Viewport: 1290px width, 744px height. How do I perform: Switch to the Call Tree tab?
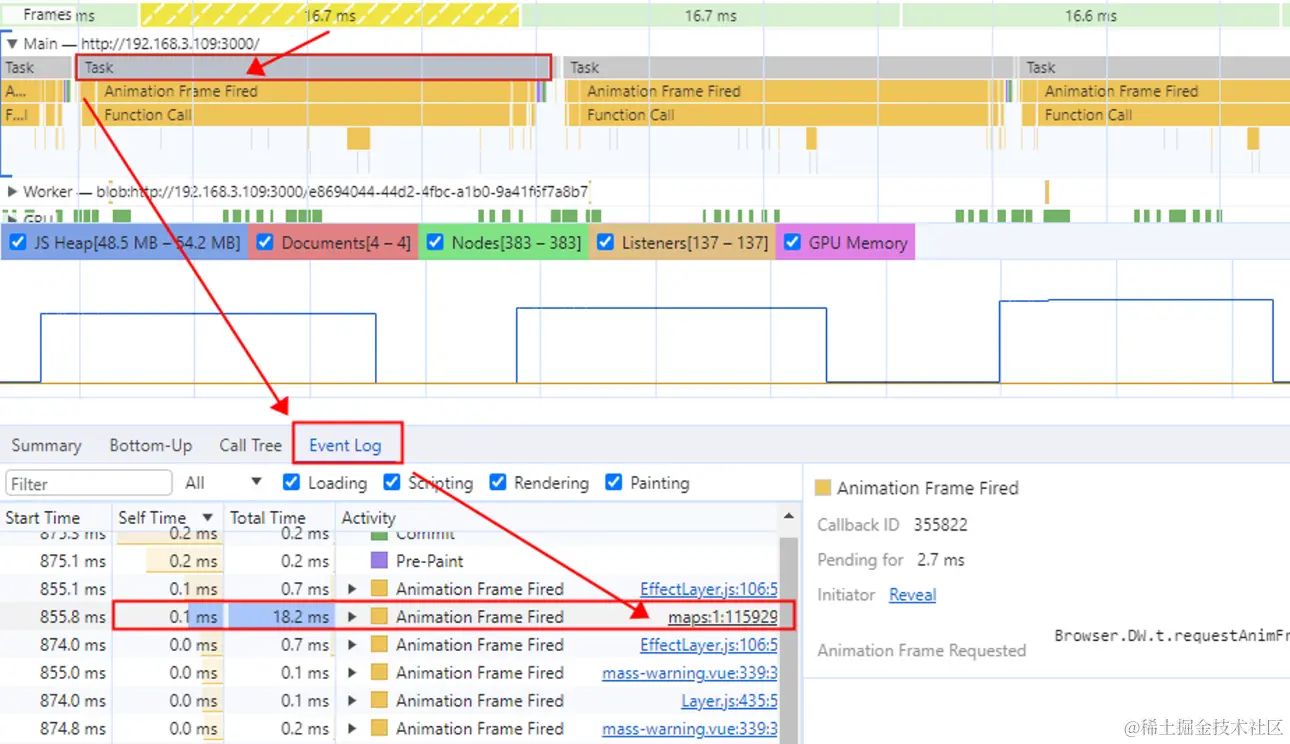tap(250, 445)
